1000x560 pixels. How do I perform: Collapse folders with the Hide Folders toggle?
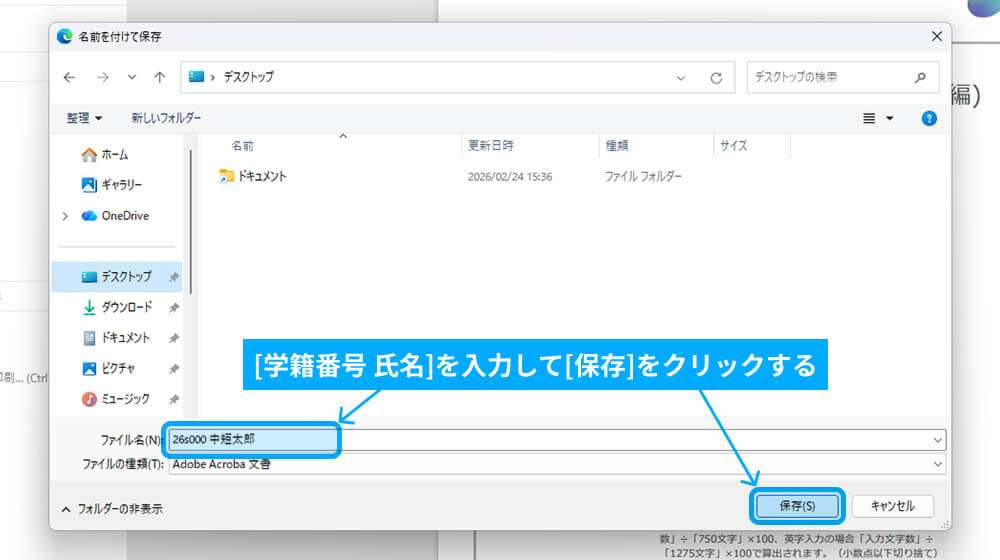tap(112, 509)
